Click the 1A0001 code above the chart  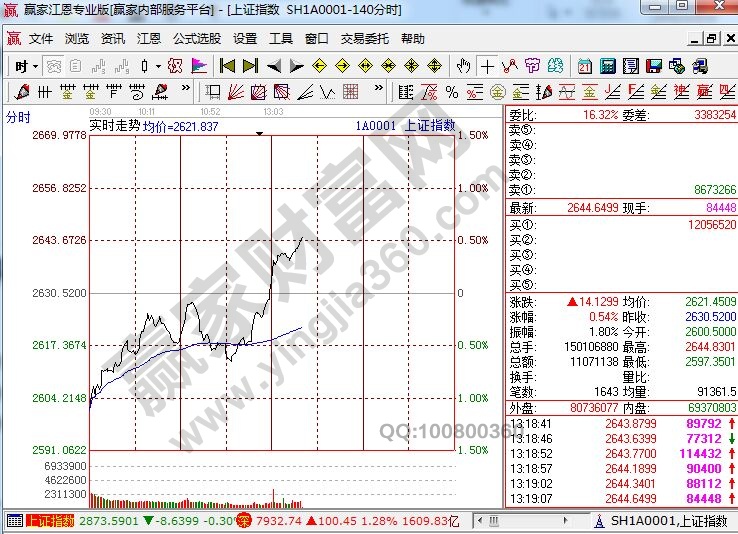coord(376,127)
